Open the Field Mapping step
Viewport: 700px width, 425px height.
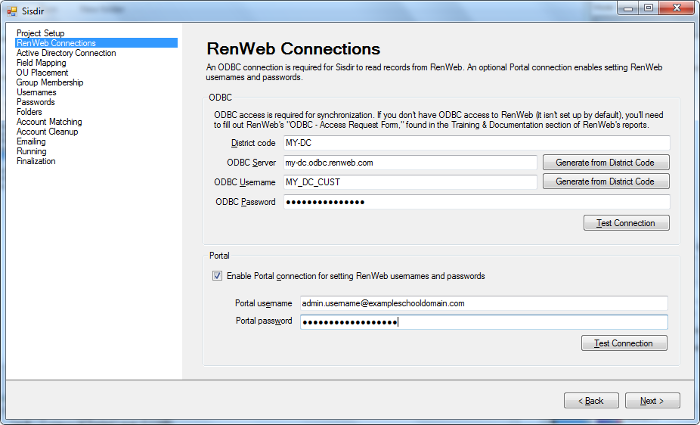[x=41, y=62]
